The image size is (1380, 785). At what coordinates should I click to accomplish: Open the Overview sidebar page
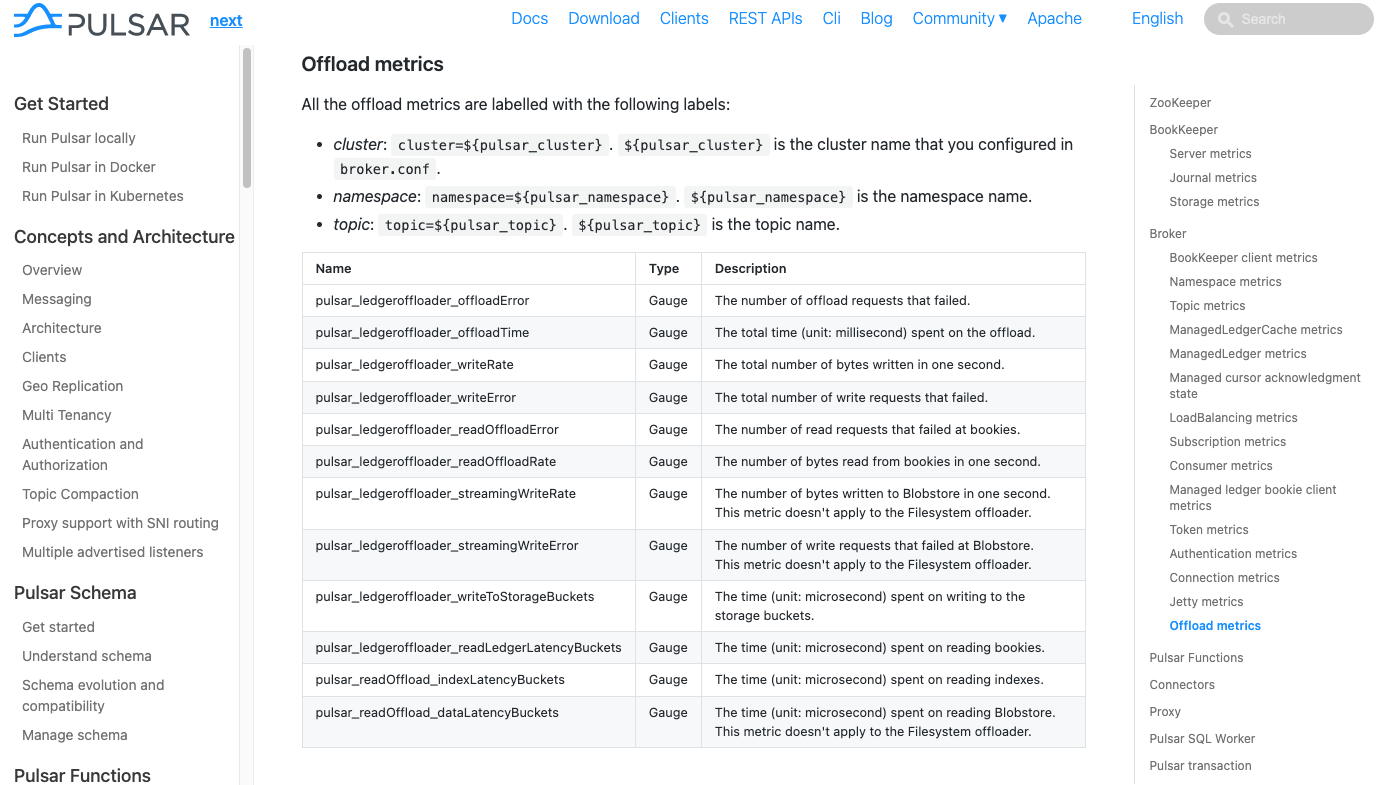coord(52,270)
